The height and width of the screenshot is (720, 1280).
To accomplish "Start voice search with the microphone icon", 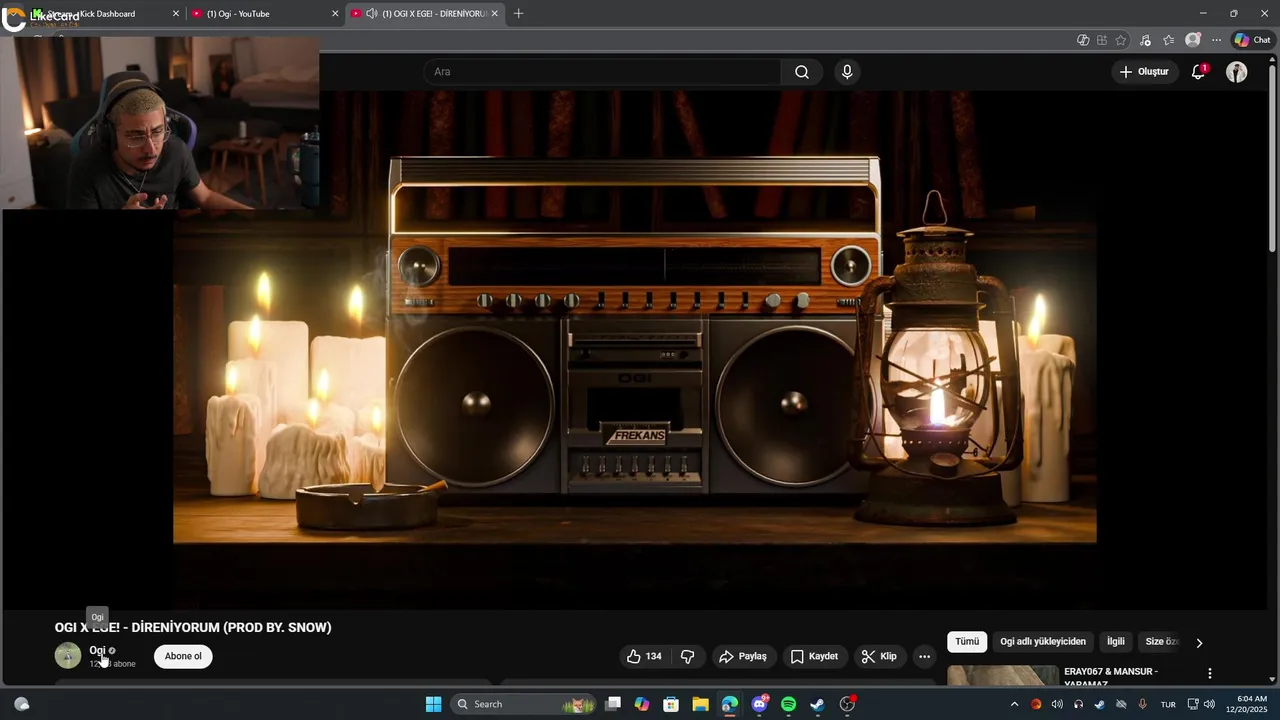I will coord(847,72).
